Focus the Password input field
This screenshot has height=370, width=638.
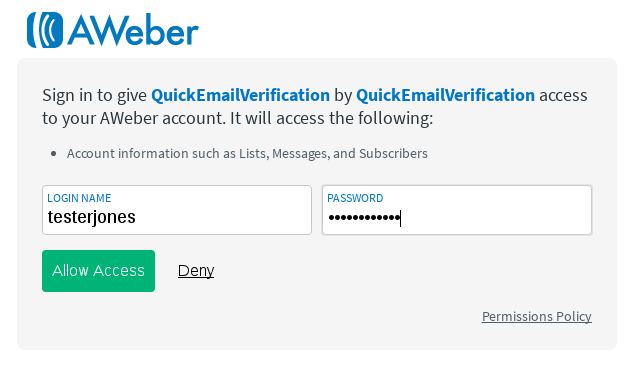457,210
